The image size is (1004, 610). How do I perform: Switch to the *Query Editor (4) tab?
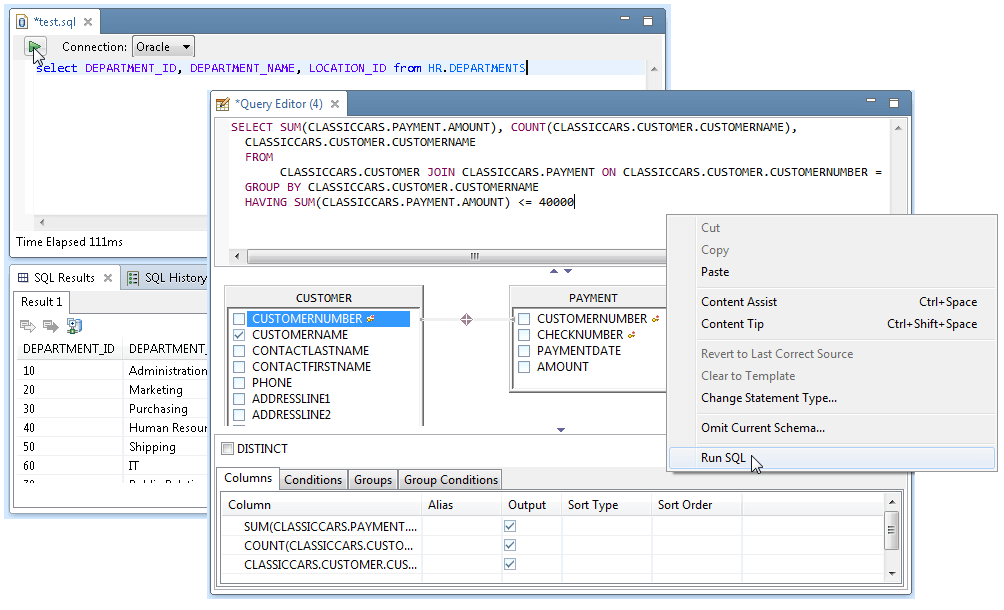coord(278,104)
